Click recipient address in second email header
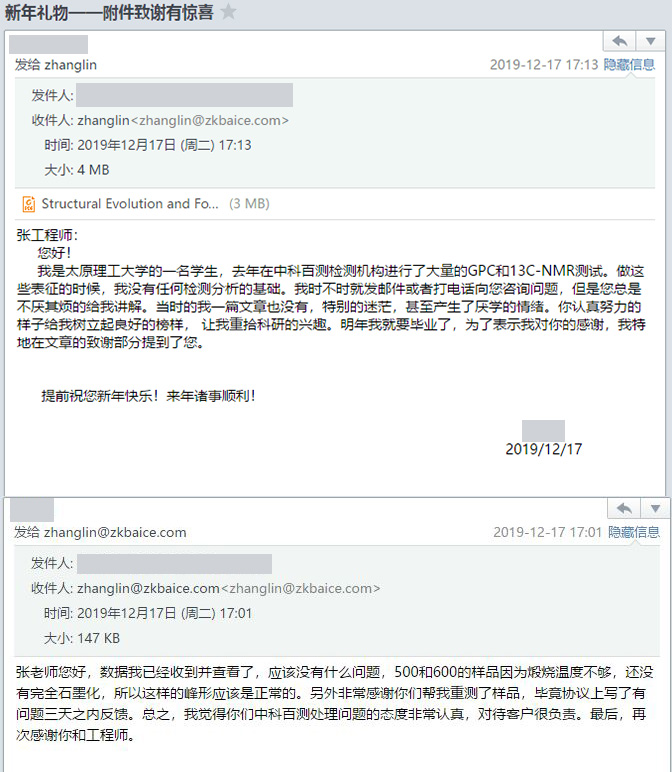Image resolution: width=672 pixels, height=772 pixels. pyautogui.click(x=301, y=588)
